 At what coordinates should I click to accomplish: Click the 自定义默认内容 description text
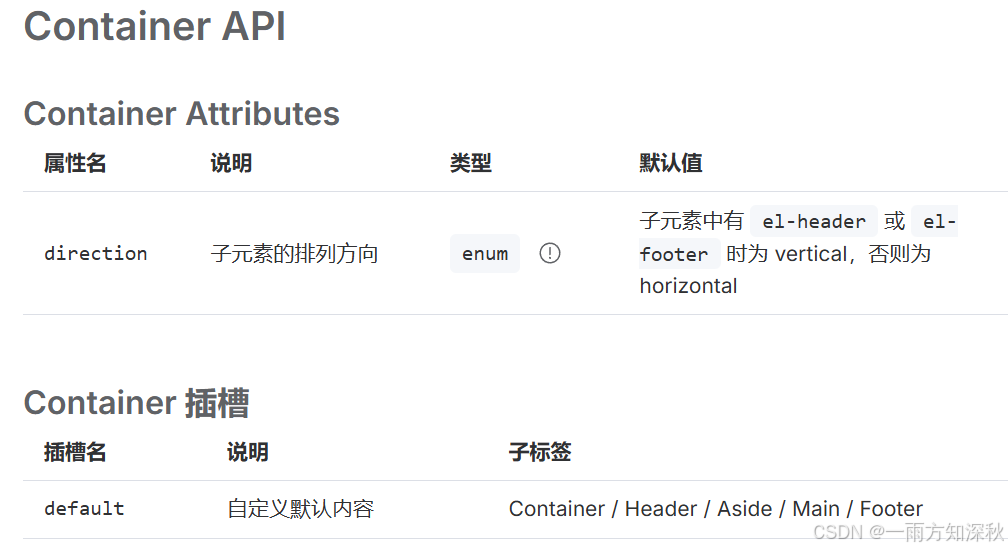tap(300, 509)
